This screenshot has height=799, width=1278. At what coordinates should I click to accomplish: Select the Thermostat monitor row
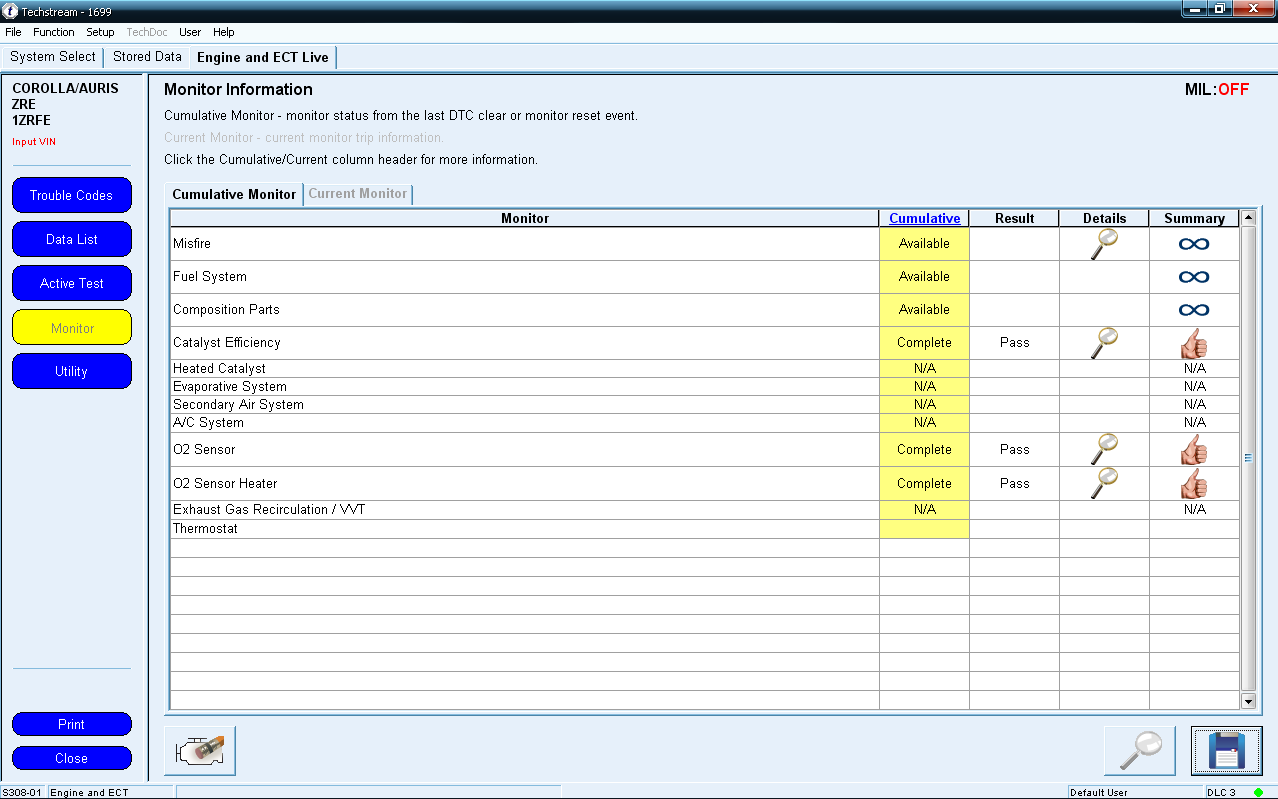pos(705,529)
